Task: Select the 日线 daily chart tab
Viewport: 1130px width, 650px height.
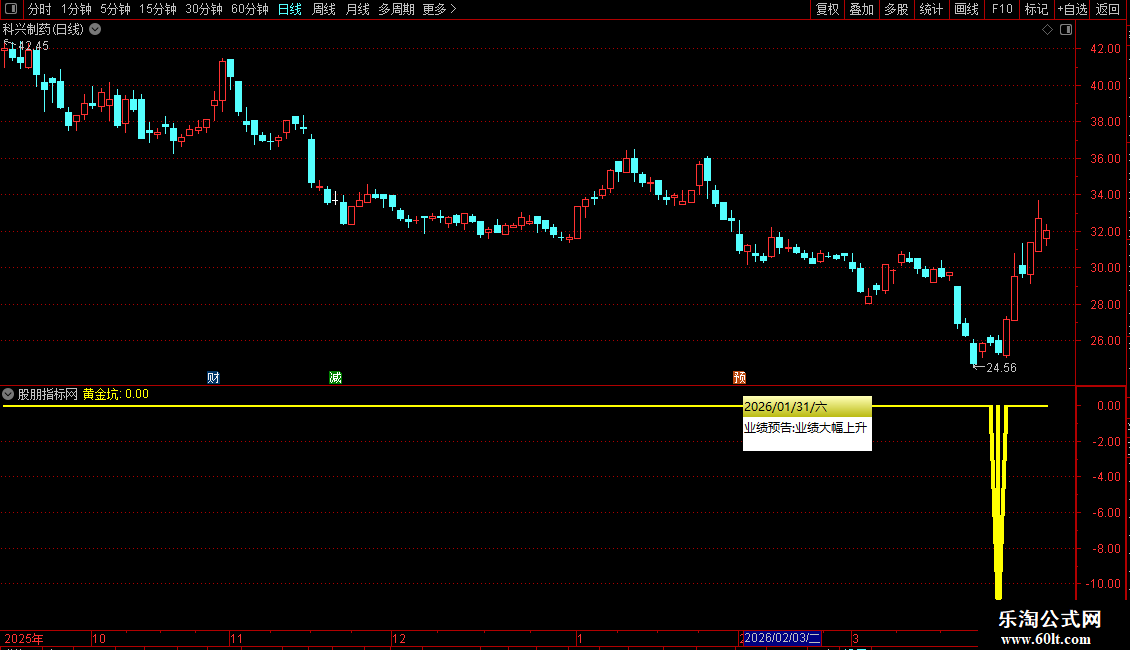Action: [x=290, y=9]
